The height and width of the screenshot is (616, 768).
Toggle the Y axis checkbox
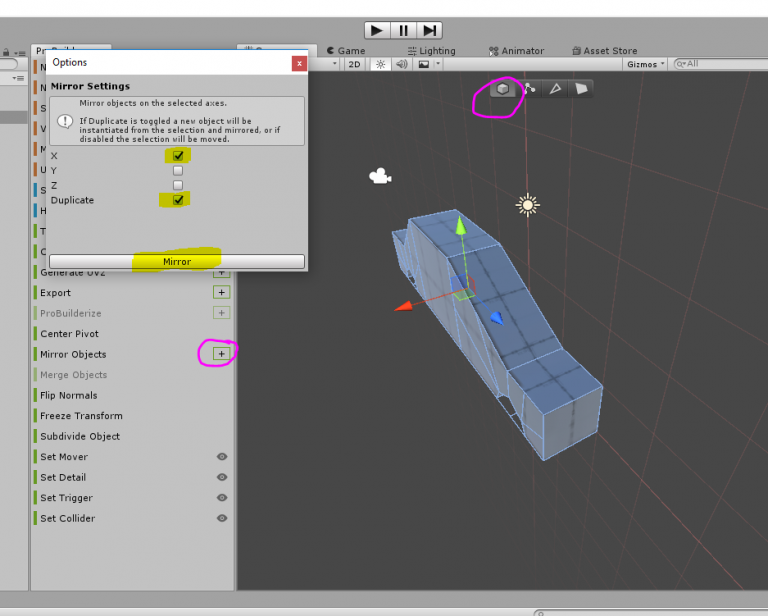coord(178,170)
